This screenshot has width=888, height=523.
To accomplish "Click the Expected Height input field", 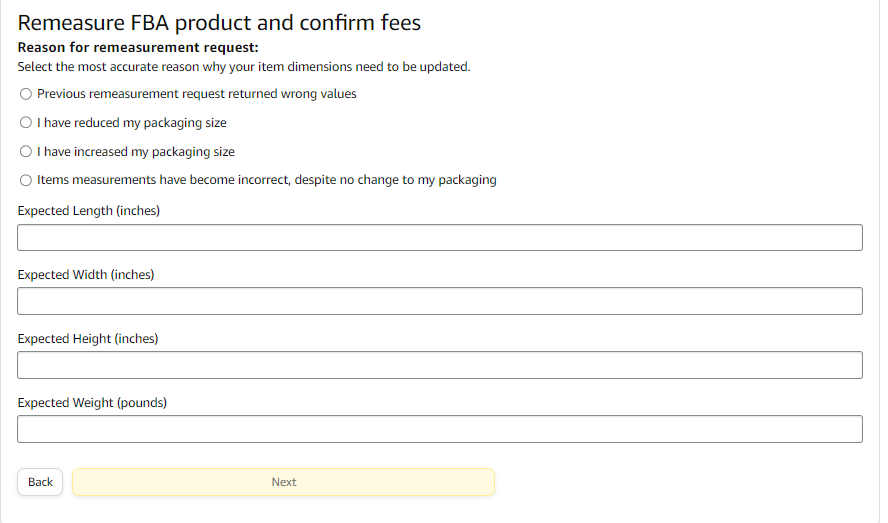I will (440, 365).
